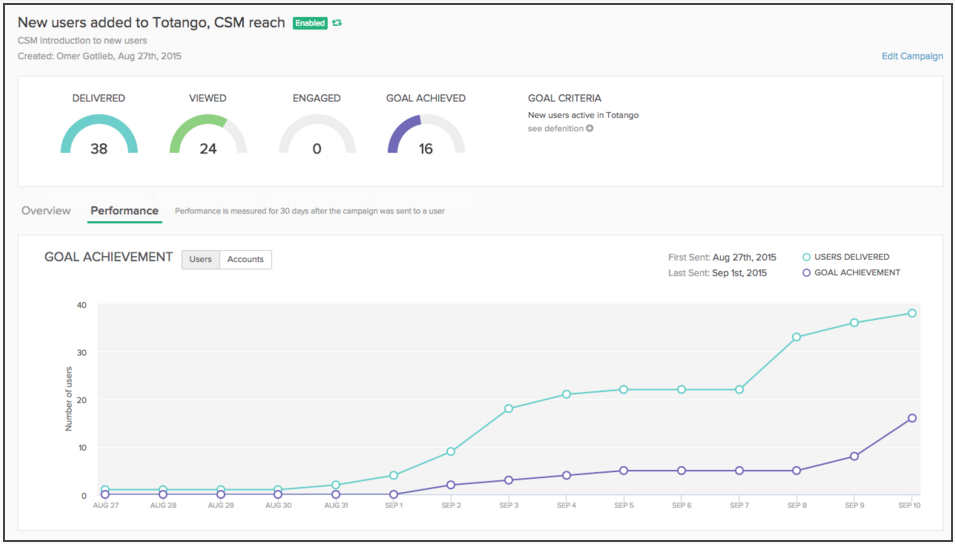Click the Sep 3 Users Delivered data point
The image size is (955, 544).
(x=509, y=409)
